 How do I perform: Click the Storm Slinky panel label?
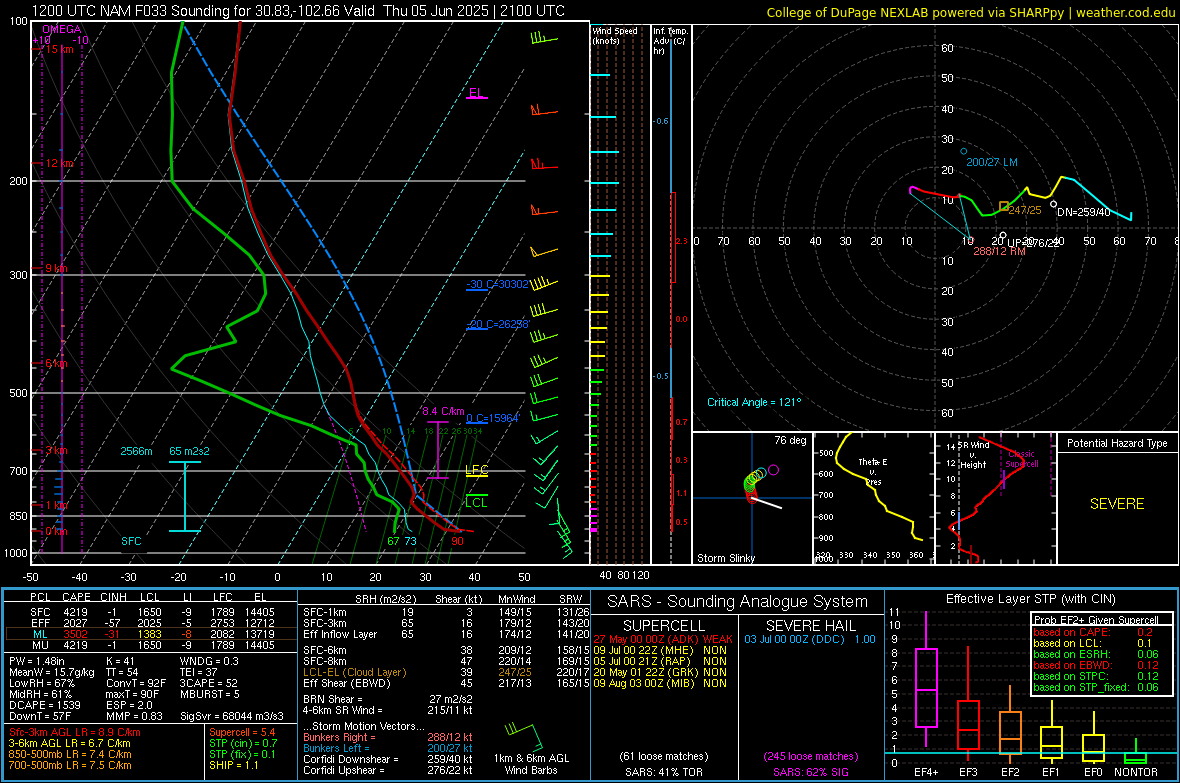(x=725, y=558)
